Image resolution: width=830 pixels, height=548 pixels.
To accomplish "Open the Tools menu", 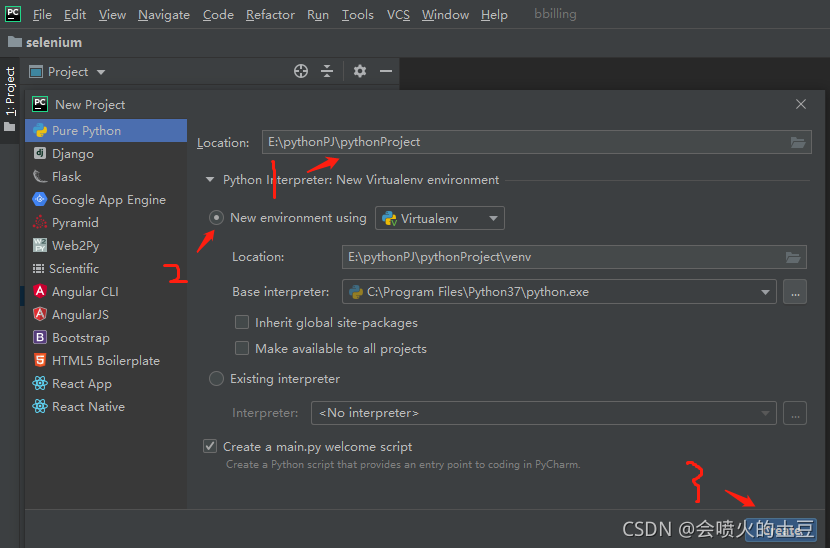I will [357, 15].
